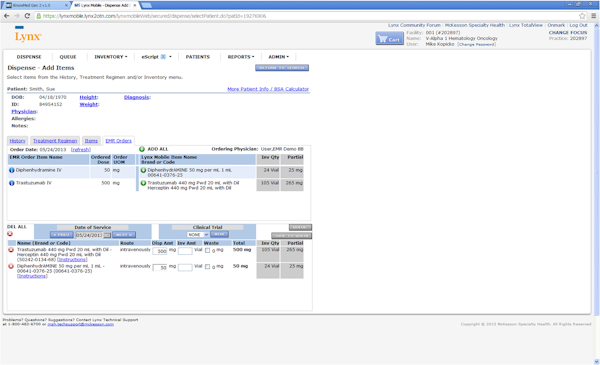Click the refresh link by Order Date

(81, 150)
